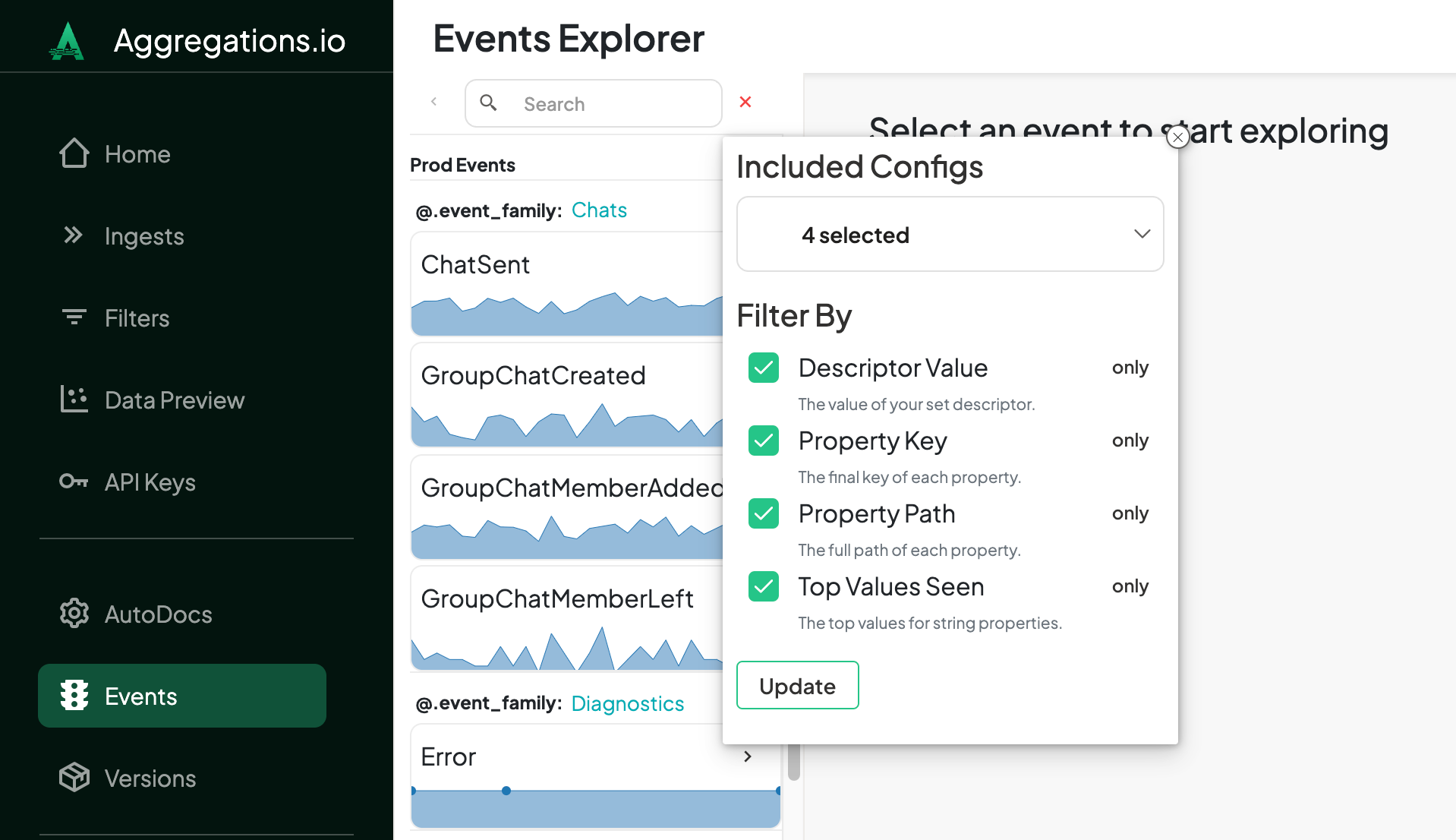1456x840 pixels.
Task: Click the event list scrollbar thumb
Action: pyautogui.click(x=793, y=762)
